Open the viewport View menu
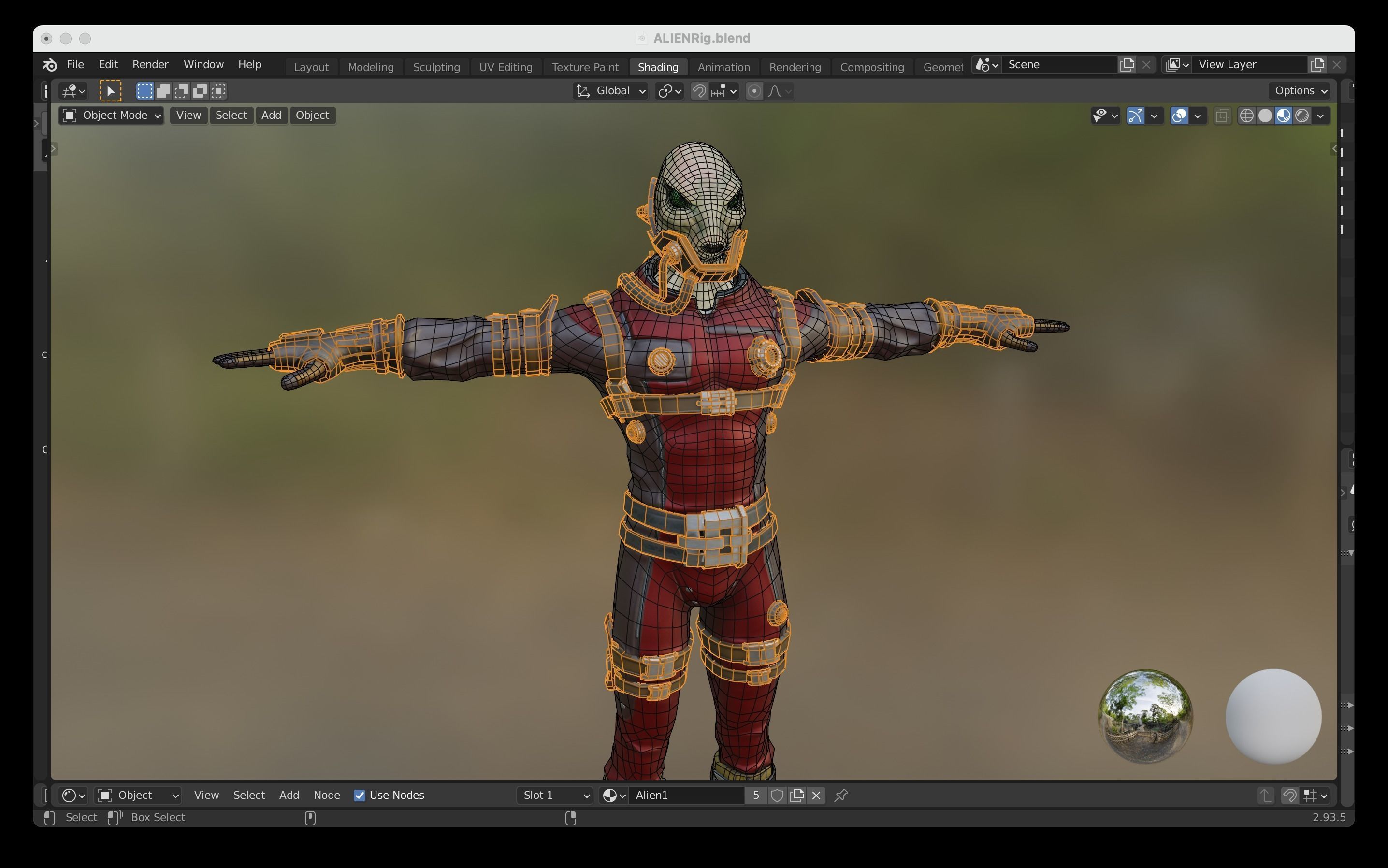This screenshot has height=868, width=1388. (x=188, y=116)
